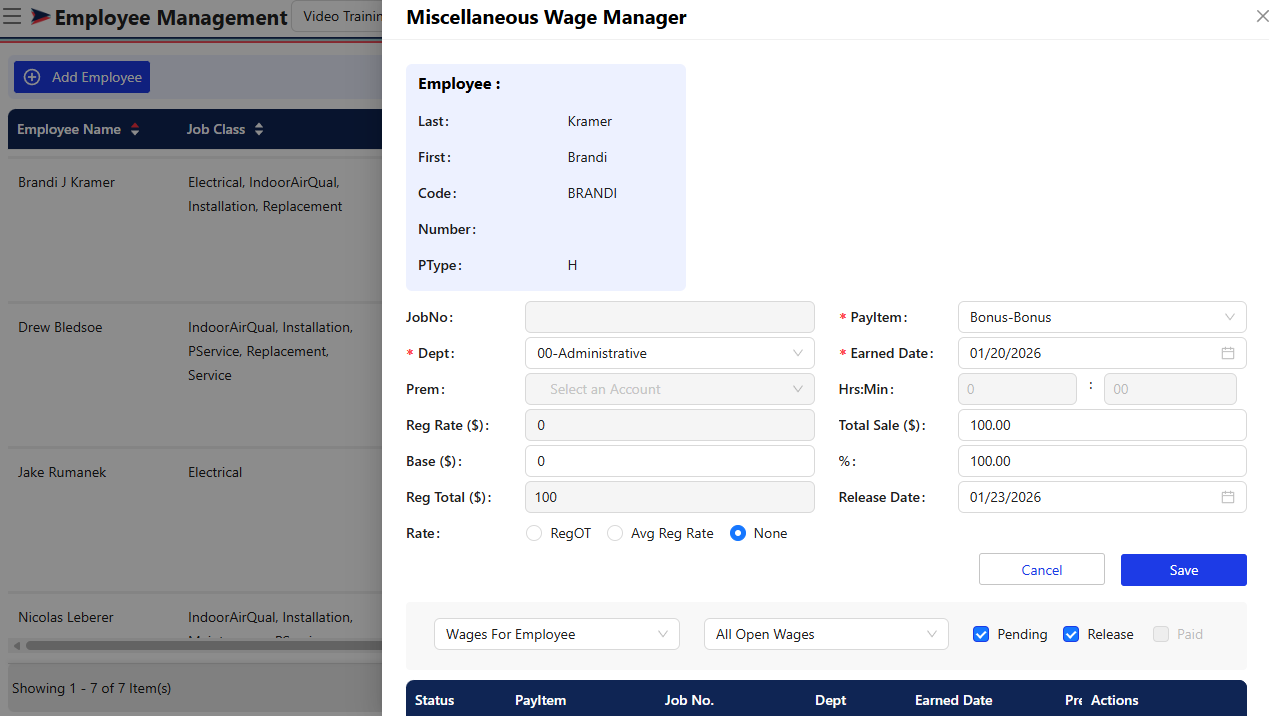Save the miscellaneous wage entry
This screenshot has width=1269, height=718.
[x=1183, y=570]
